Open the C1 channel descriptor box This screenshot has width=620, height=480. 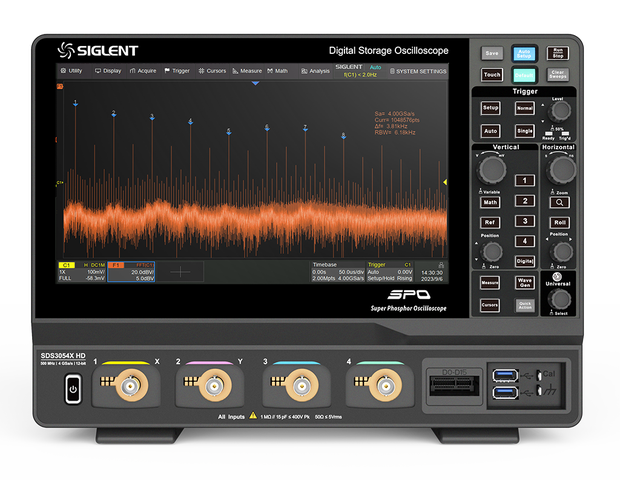(82, 272)
